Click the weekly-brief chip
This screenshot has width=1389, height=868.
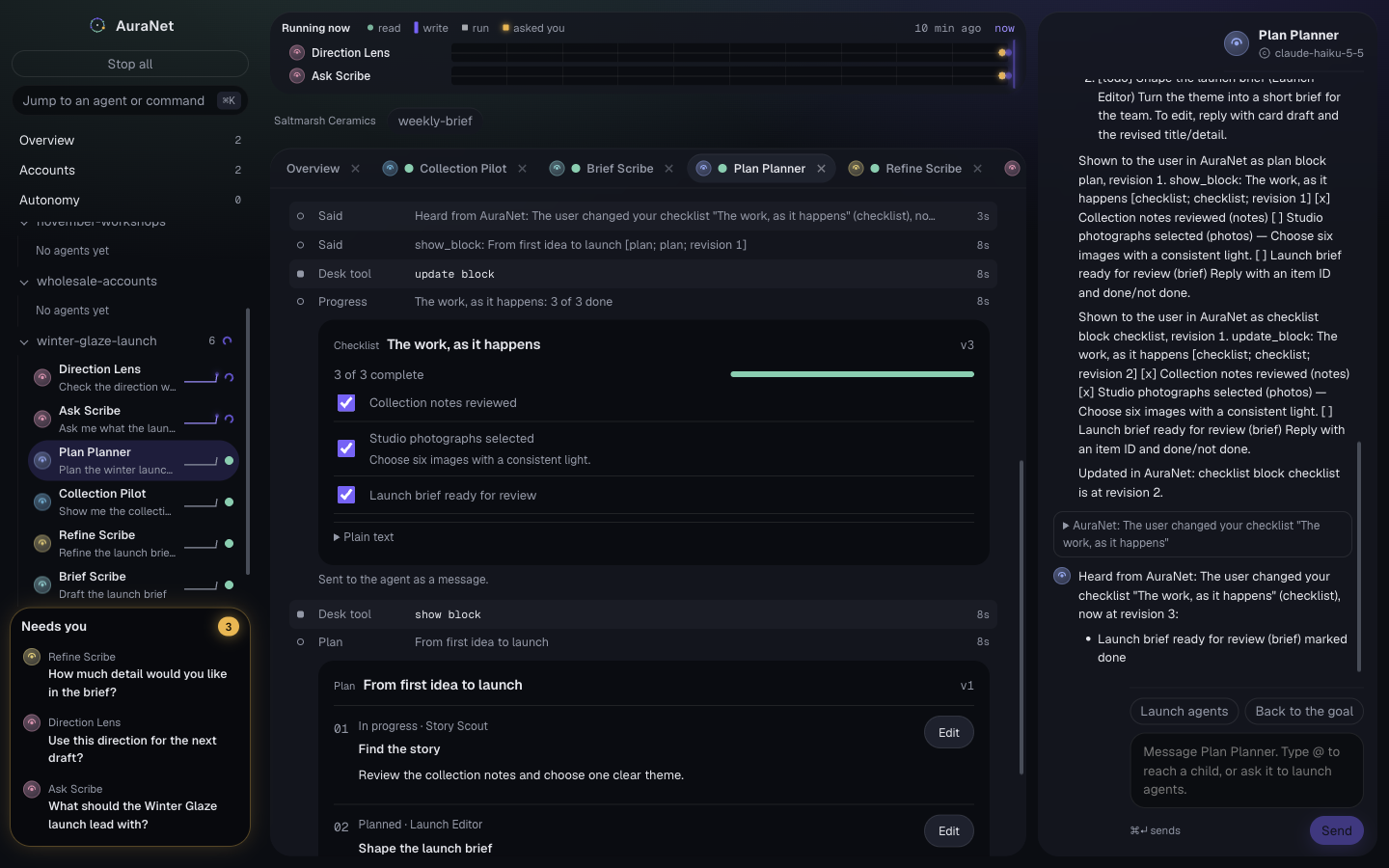point(435,122)
